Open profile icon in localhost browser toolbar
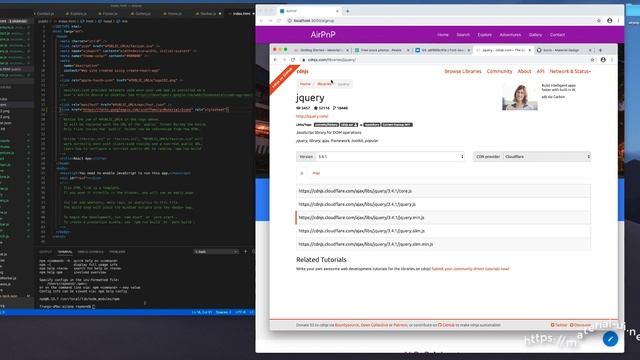This screenshot has width=640, height=360. pos(609,20)
